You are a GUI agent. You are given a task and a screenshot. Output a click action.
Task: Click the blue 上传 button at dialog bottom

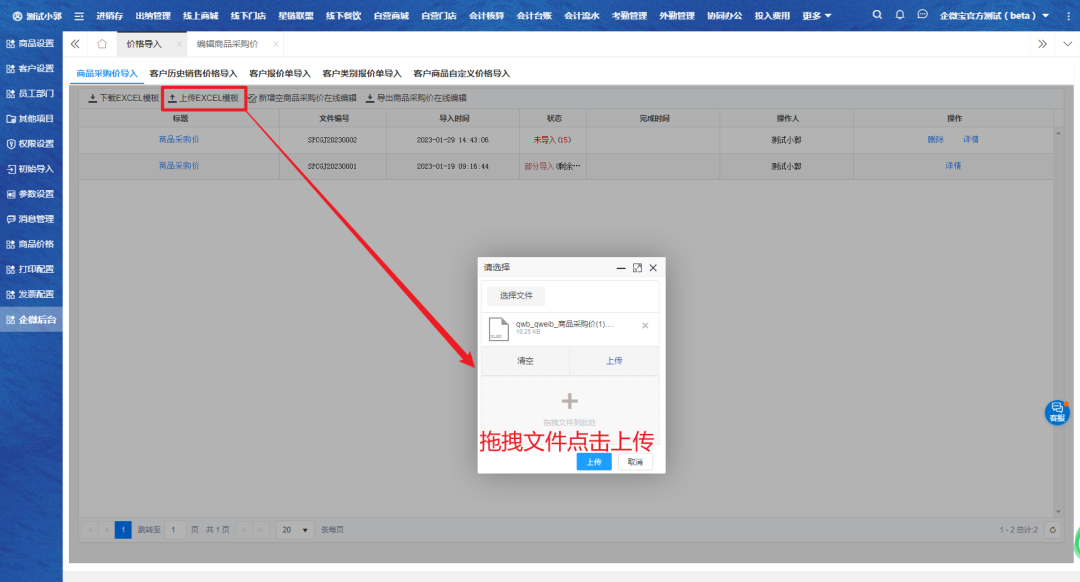tap(593, 462)
